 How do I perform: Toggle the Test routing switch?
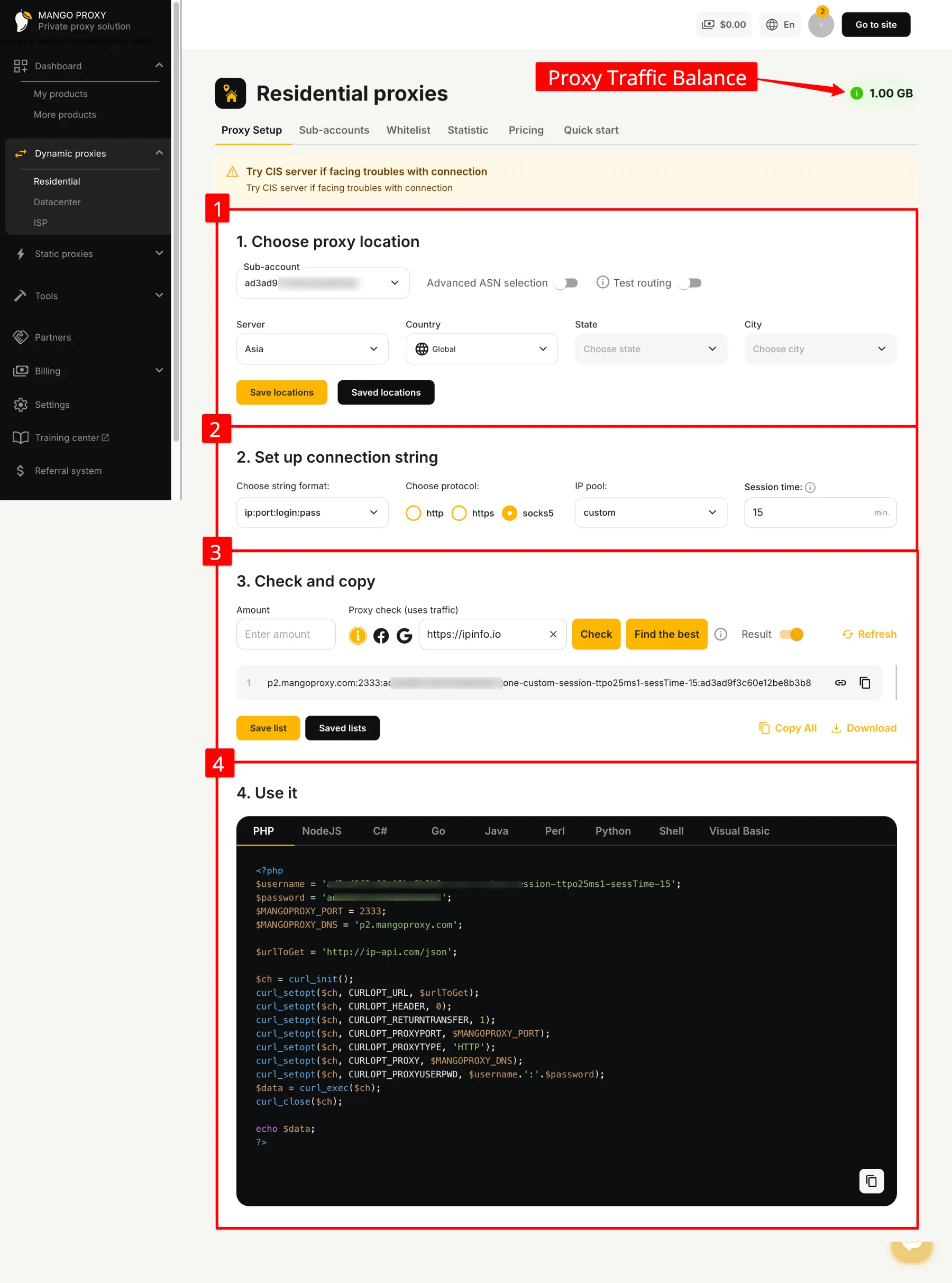point(689,283)
